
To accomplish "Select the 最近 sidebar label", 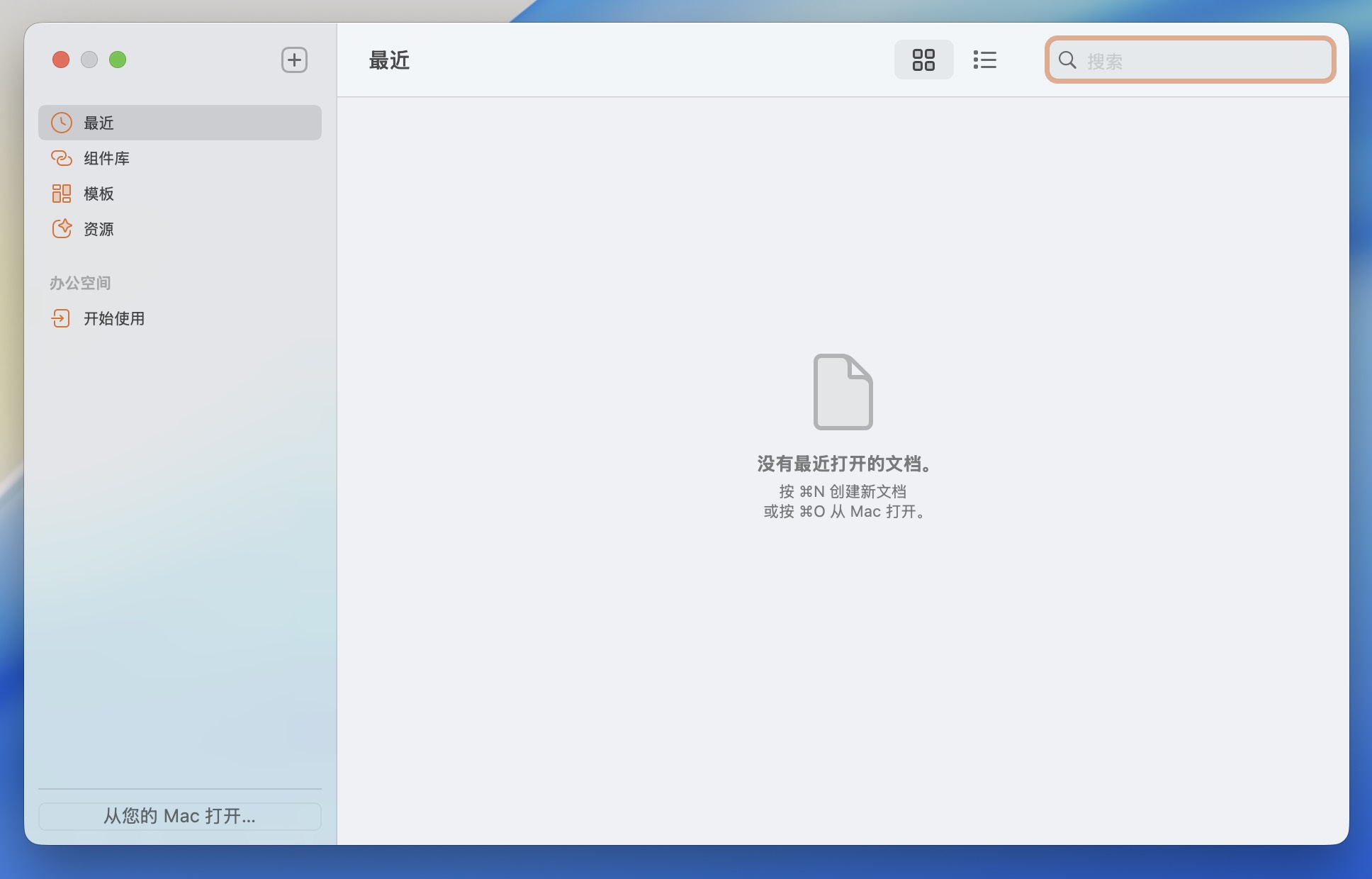I will [x=99, y=123].
